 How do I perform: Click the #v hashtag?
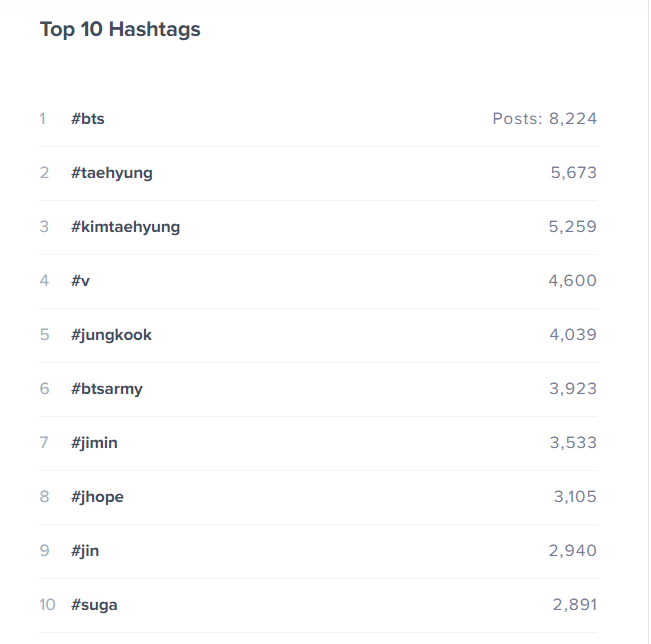click(80, 281)
